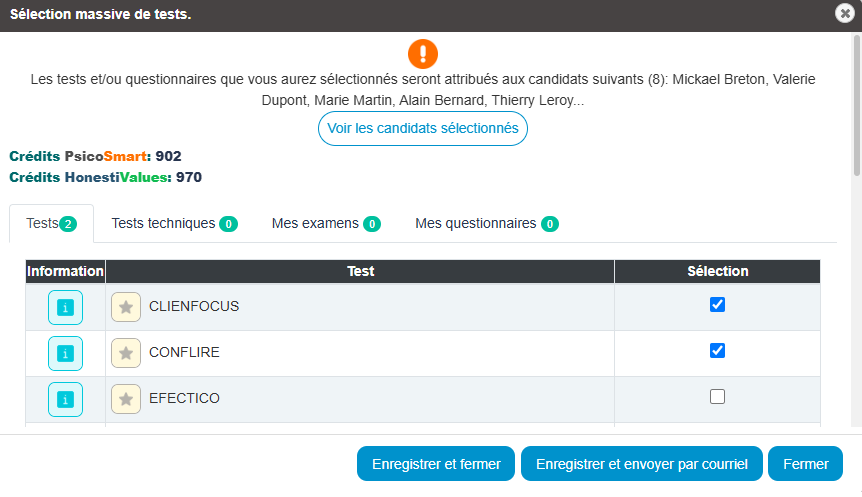The height and width of the screenshot is (497, 862).
Task: Open info icon for CLIENFOCUS test
Action: click(65, 307)
